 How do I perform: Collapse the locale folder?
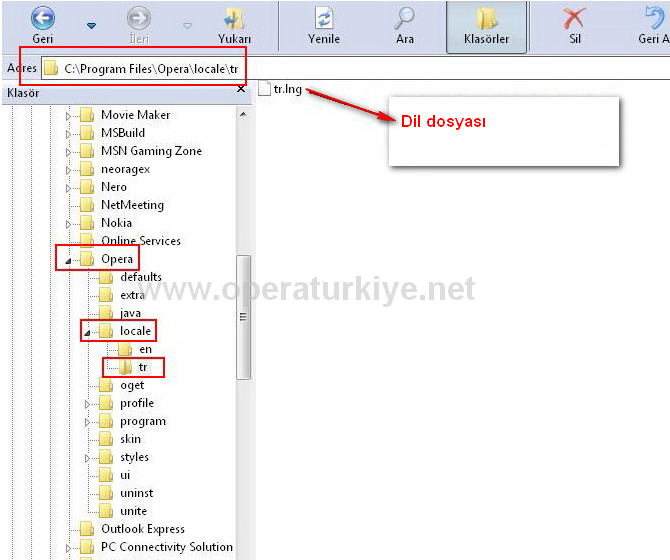coord(87,333)
